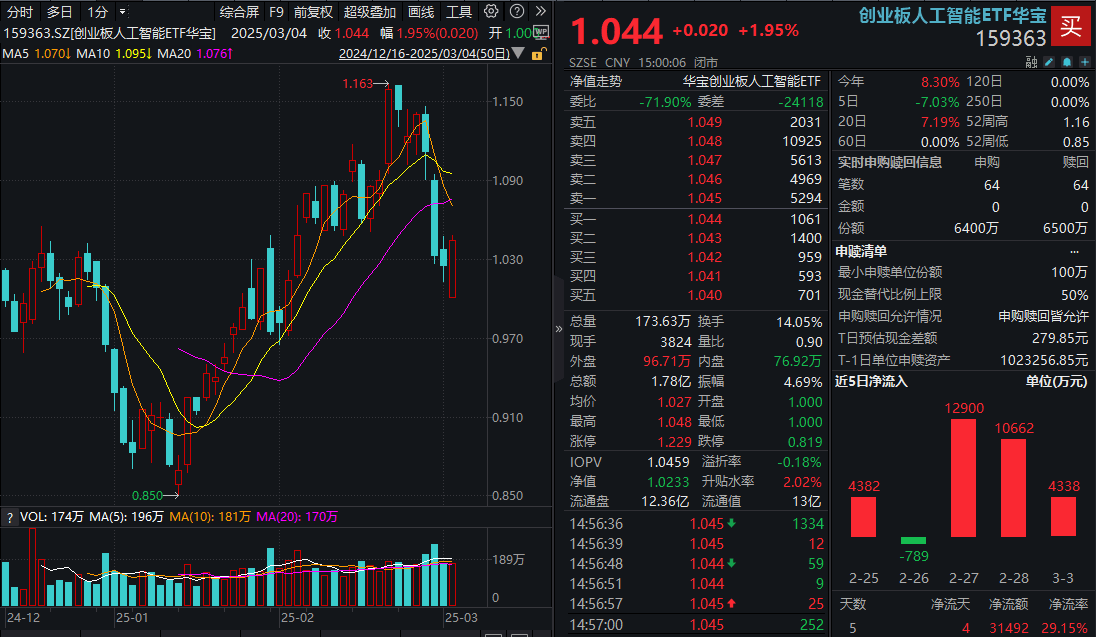Collapse quote panel using side double-arrow

(559, 329)
